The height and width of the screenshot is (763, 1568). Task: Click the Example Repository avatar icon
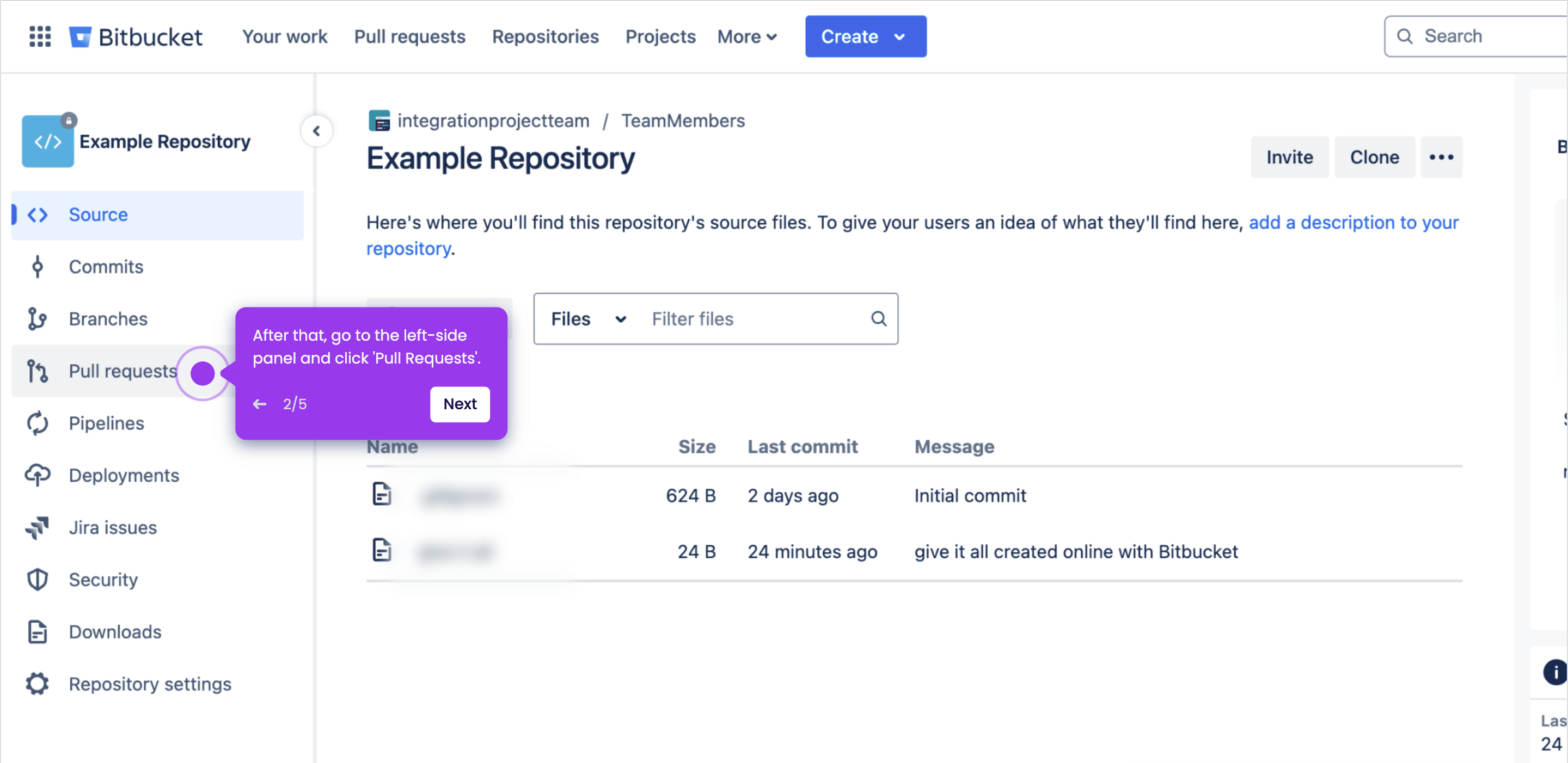tap(47, 141)
